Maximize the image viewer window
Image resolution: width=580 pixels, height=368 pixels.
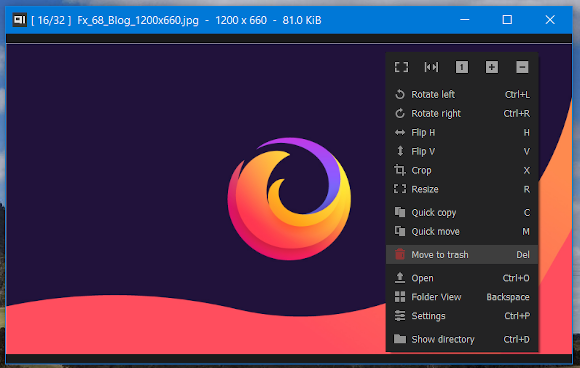[x=507, y=20]
